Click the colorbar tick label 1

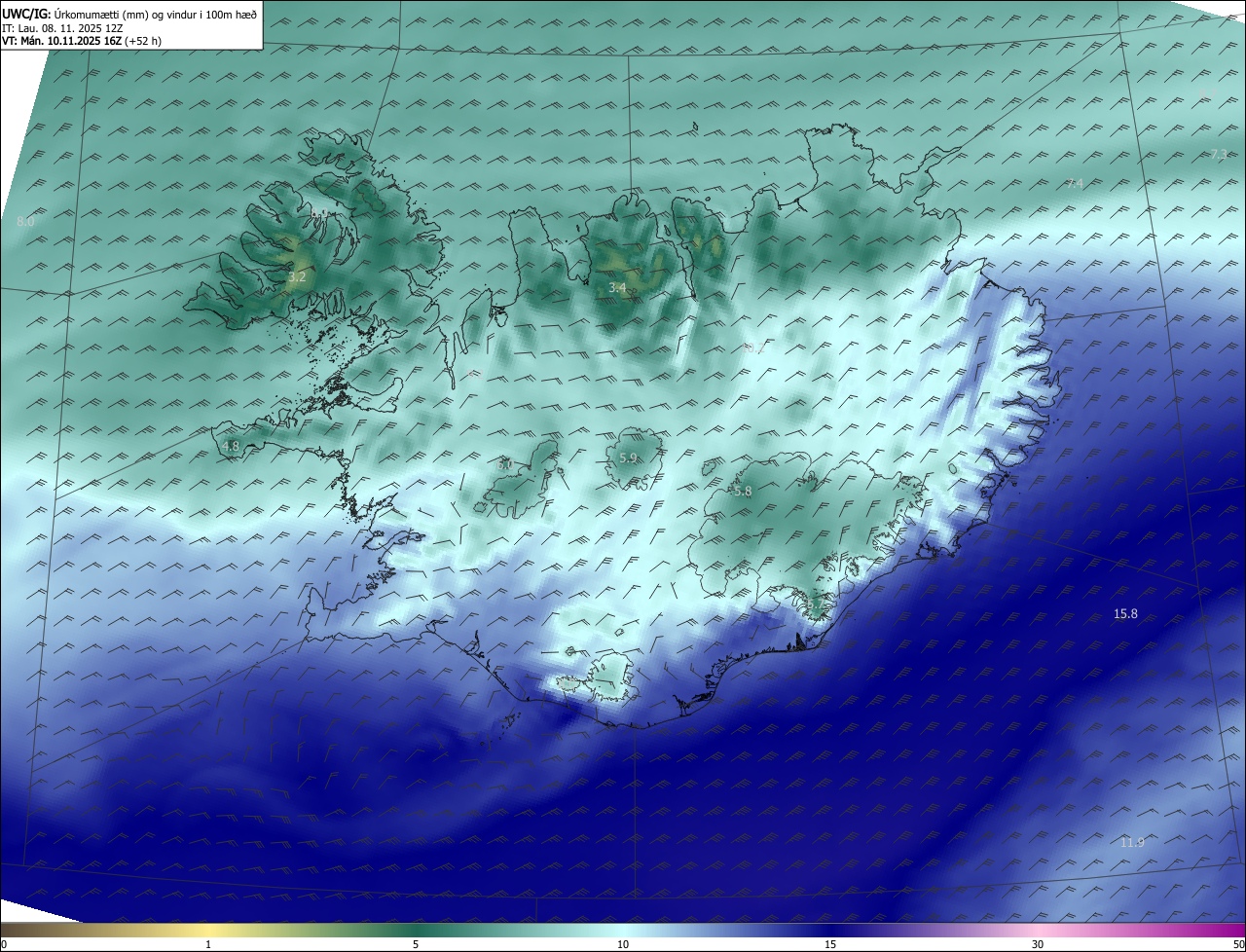pyautogui.click(x=208, y=944)
